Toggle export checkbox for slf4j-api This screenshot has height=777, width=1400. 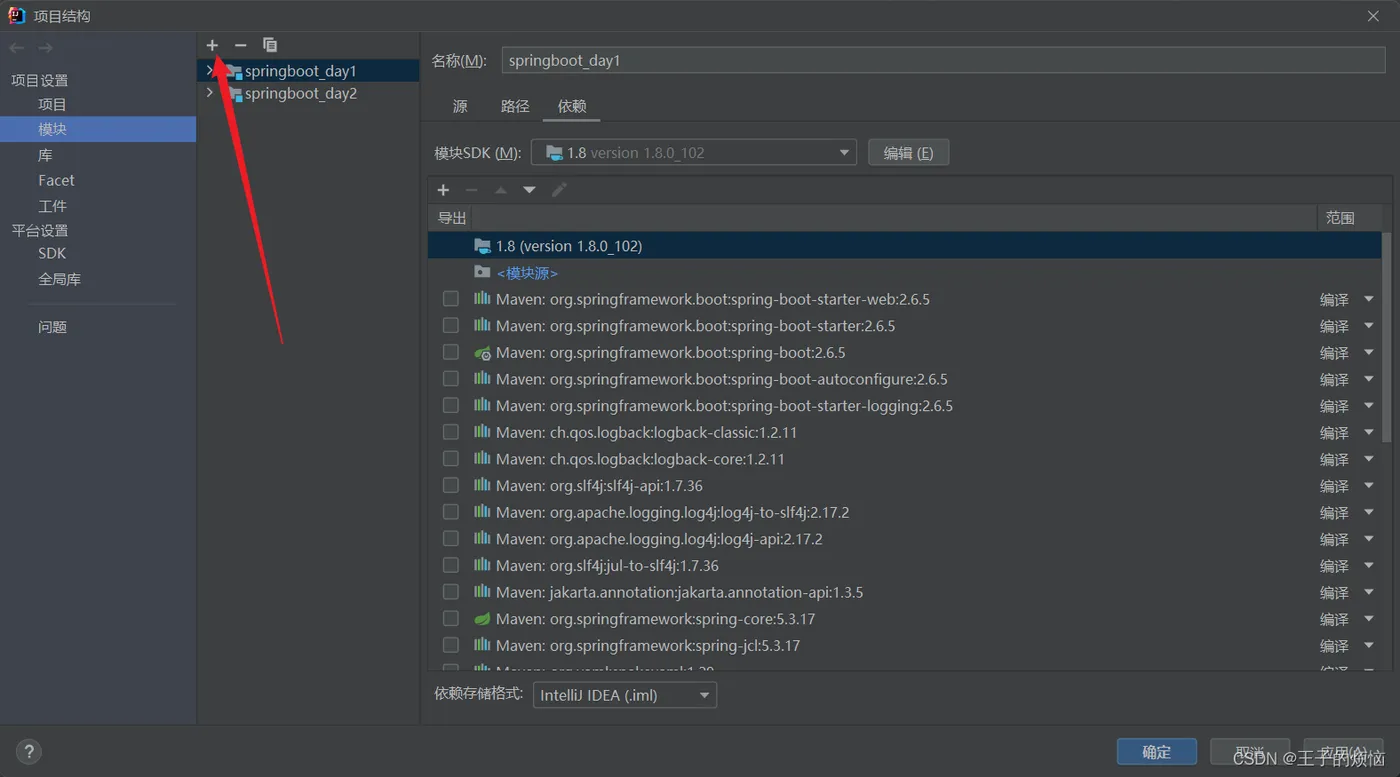point(451,485)
